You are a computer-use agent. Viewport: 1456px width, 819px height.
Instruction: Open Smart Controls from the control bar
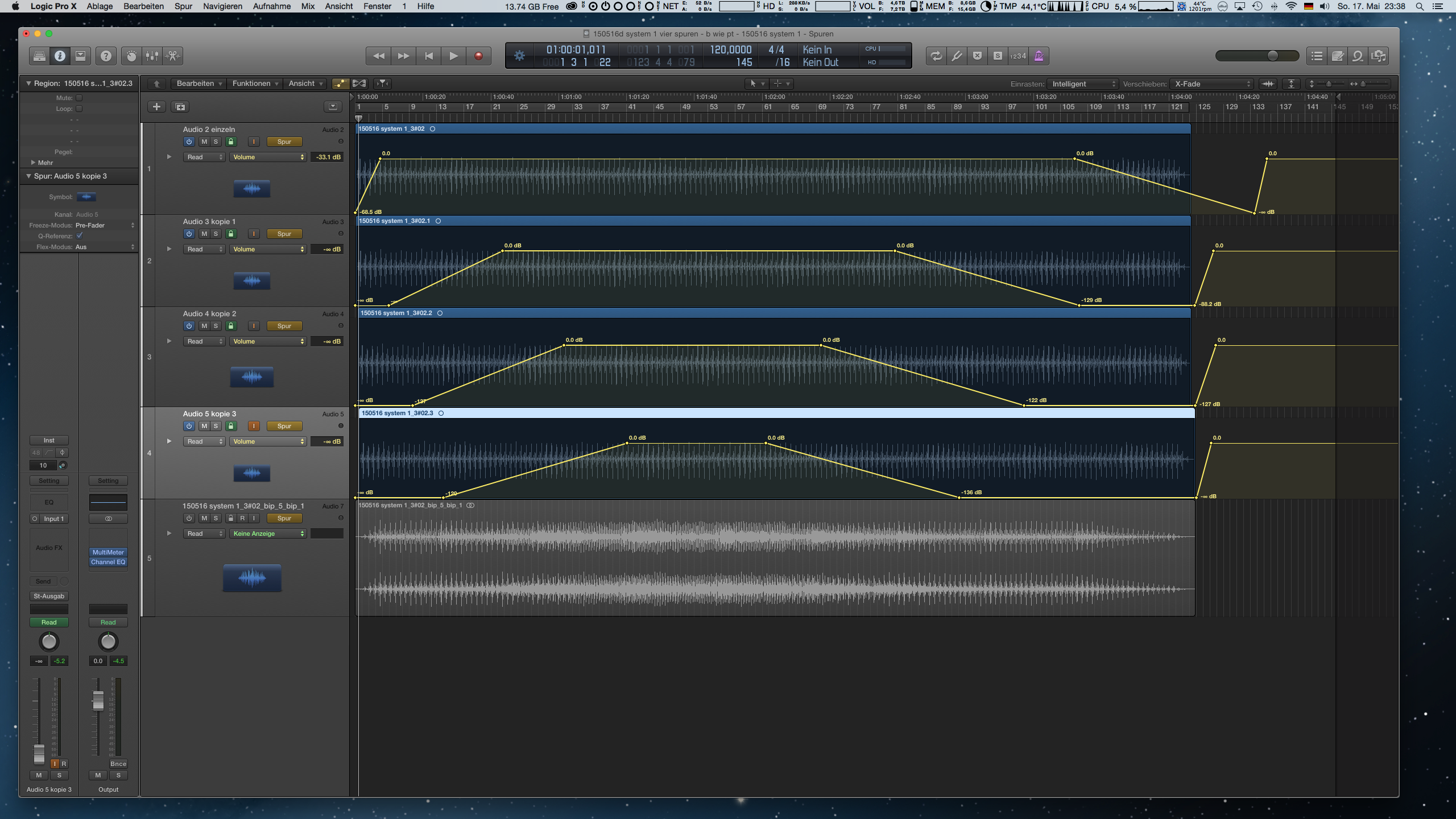[131, 56]
